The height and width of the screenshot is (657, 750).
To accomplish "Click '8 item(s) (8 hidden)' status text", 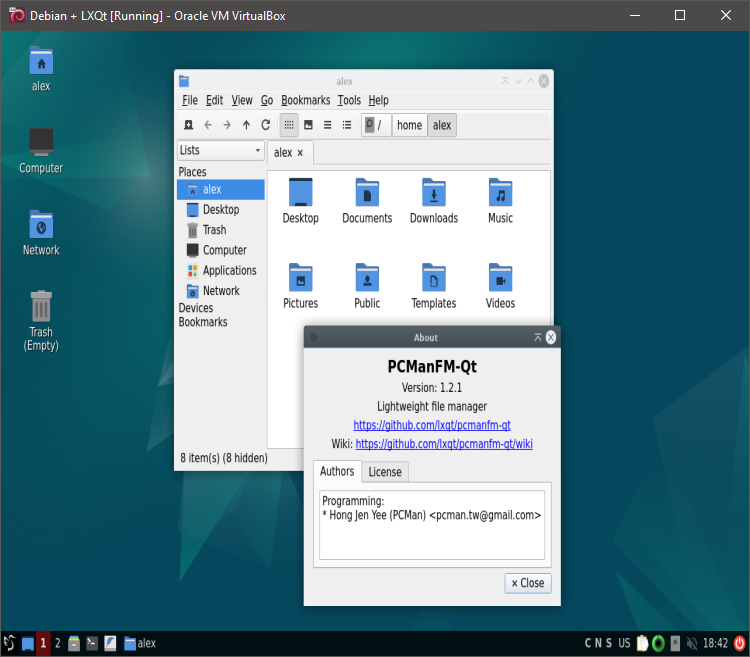I will [x=224, y=458].
